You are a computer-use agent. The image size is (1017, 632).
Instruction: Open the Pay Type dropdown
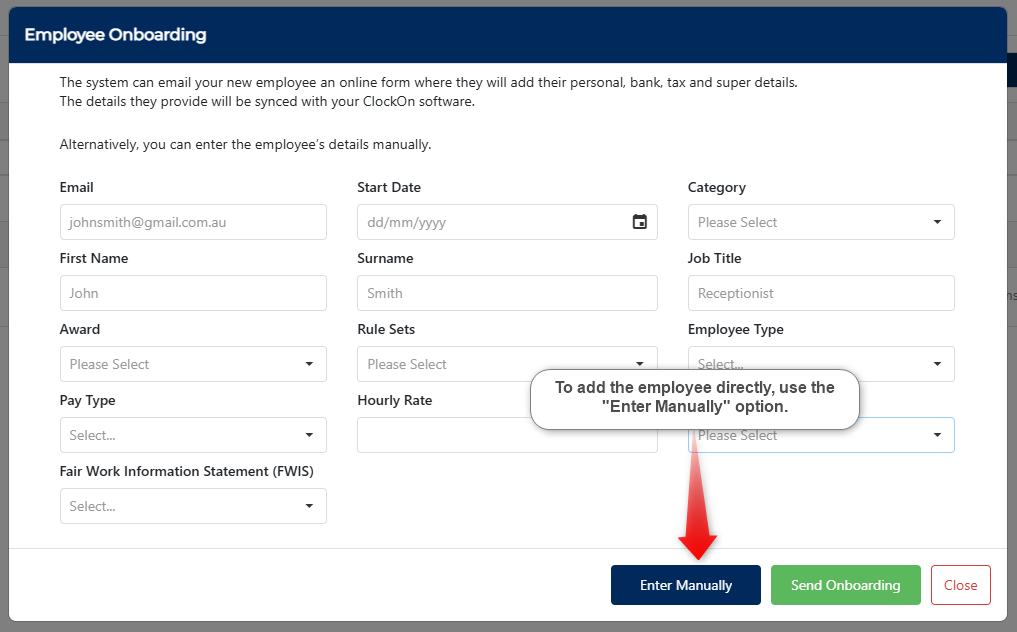coord(192,435)
